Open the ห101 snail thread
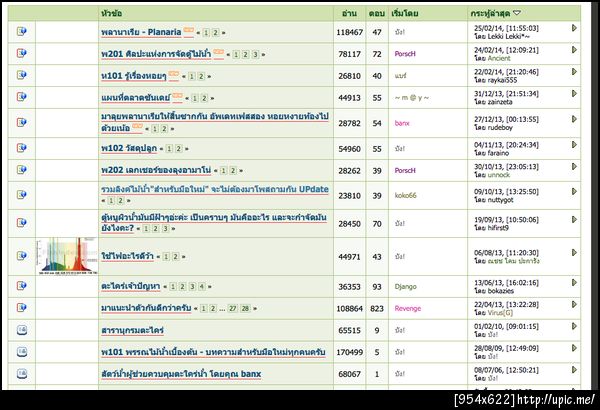Screen dimensions: 600x410 (x=134, y=76)
